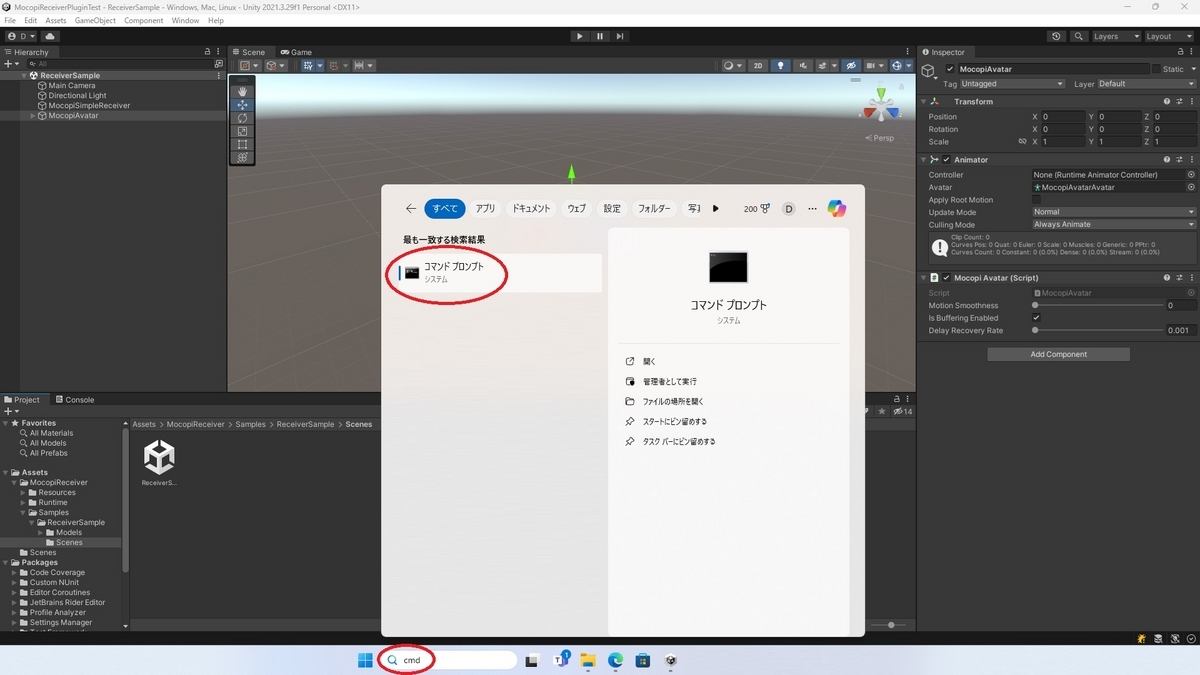
Task: Select the Scale tool in Scene toolbar
Action: pyautogui.click(x=242, y=131)
